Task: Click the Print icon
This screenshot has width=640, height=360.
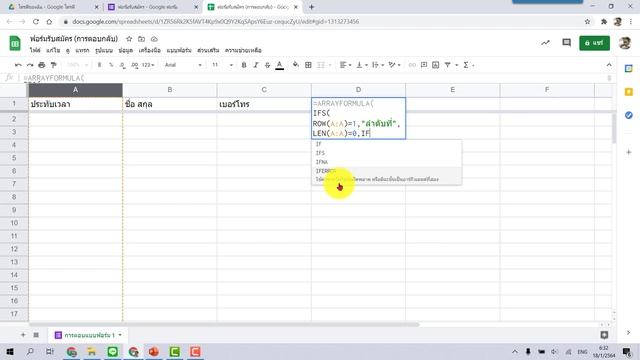Action: [42, 65]
